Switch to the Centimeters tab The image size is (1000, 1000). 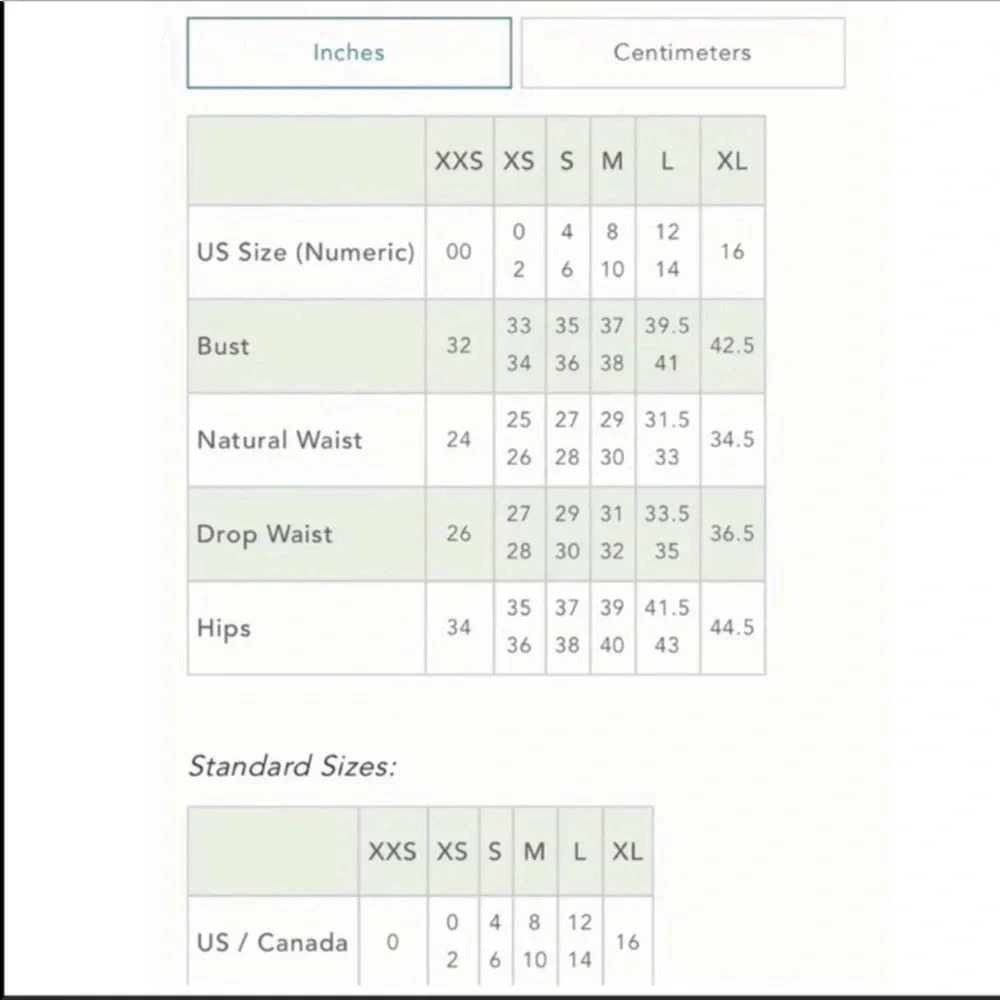682,53
